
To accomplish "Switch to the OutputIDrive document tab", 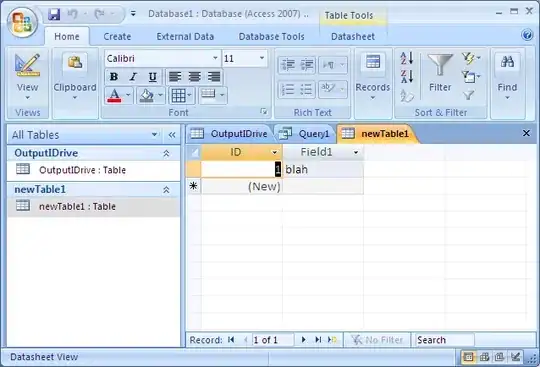I will 230,134.
